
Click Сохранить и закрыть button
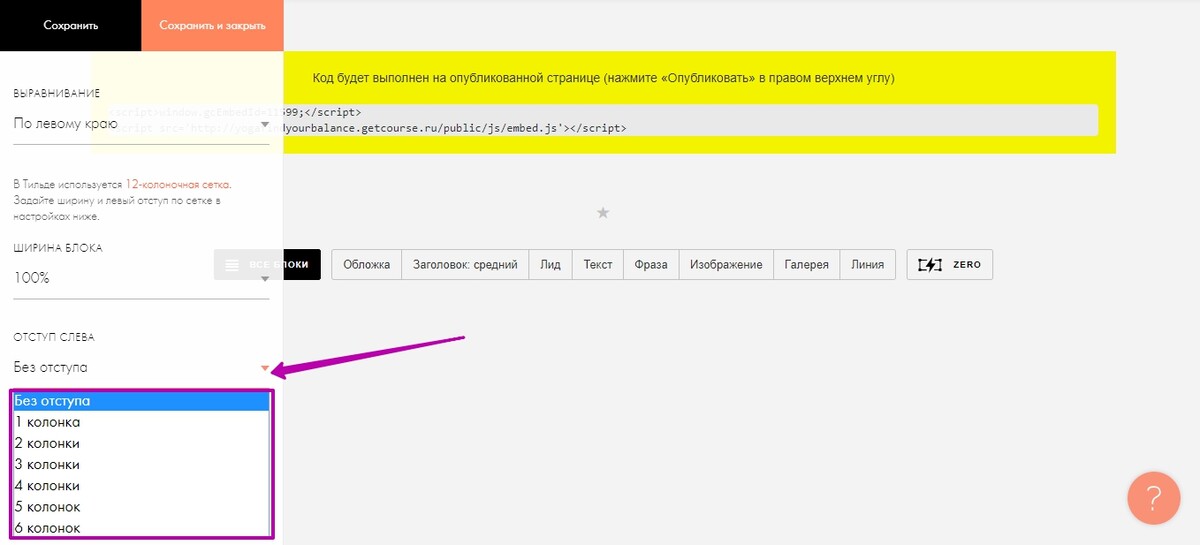click(212, 25)
